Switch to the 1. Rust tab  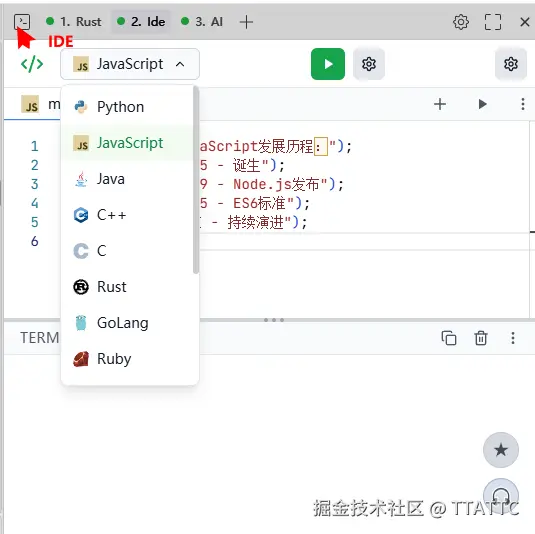(74, 22)
